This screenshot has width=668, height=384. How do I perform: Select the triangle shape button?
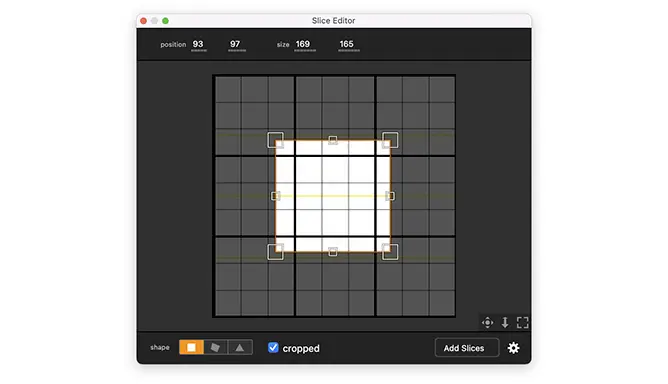point(240,347)
